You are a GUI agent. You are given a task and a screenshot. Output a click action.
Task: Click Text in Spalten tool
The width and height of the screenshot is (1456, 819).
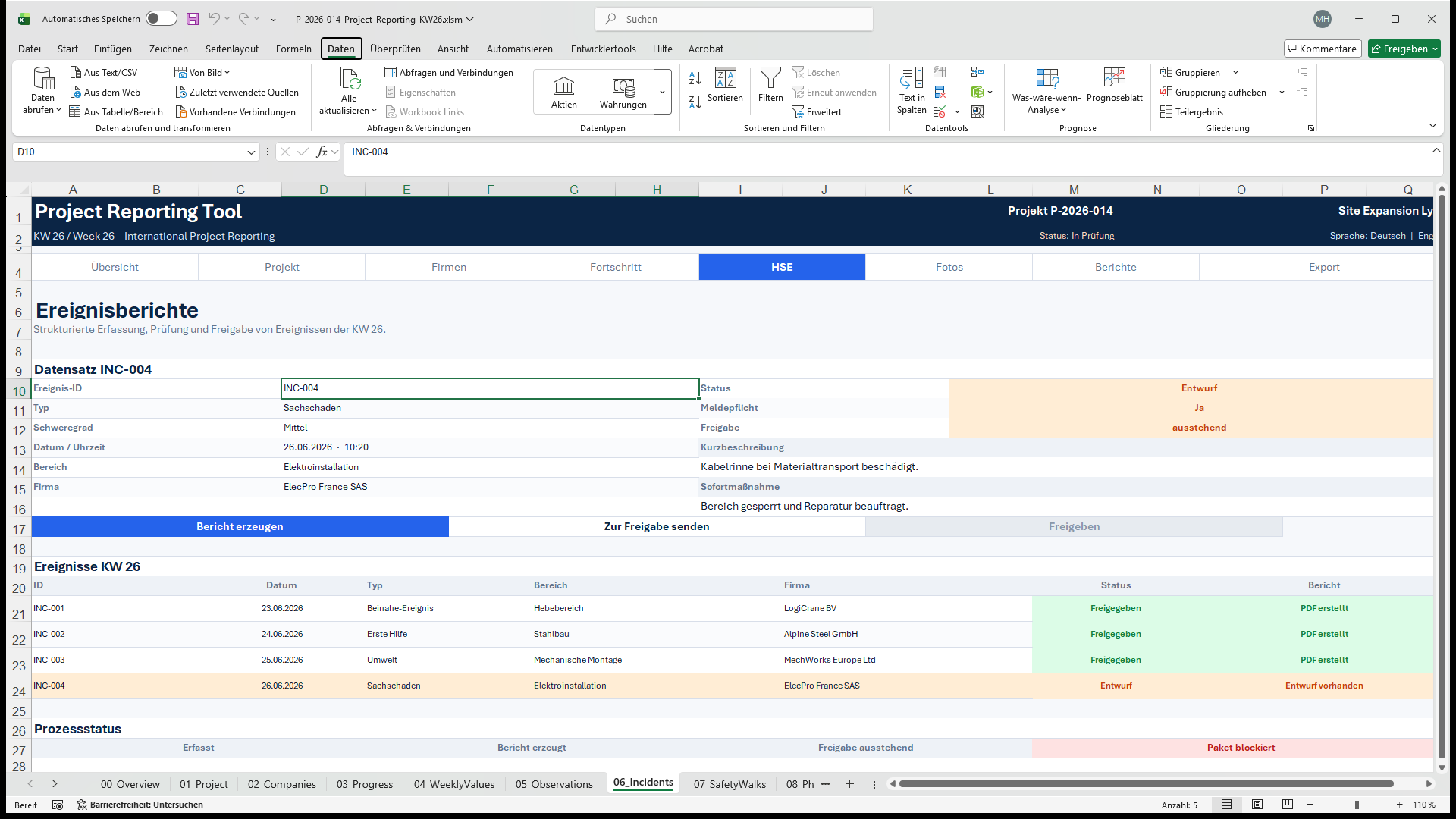pos(912,90)
